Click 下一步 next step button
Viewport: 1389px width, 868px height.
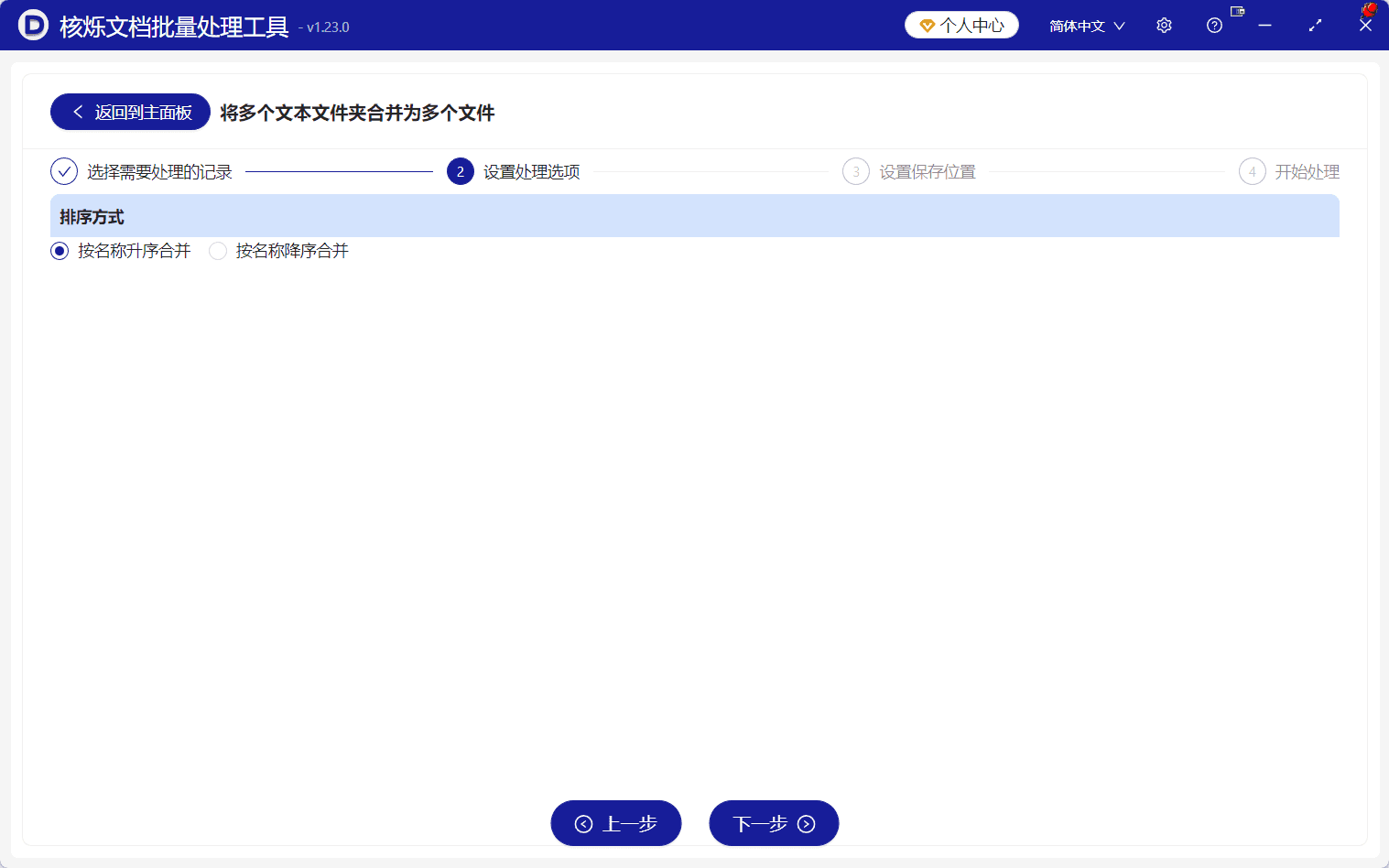(774, 823)
